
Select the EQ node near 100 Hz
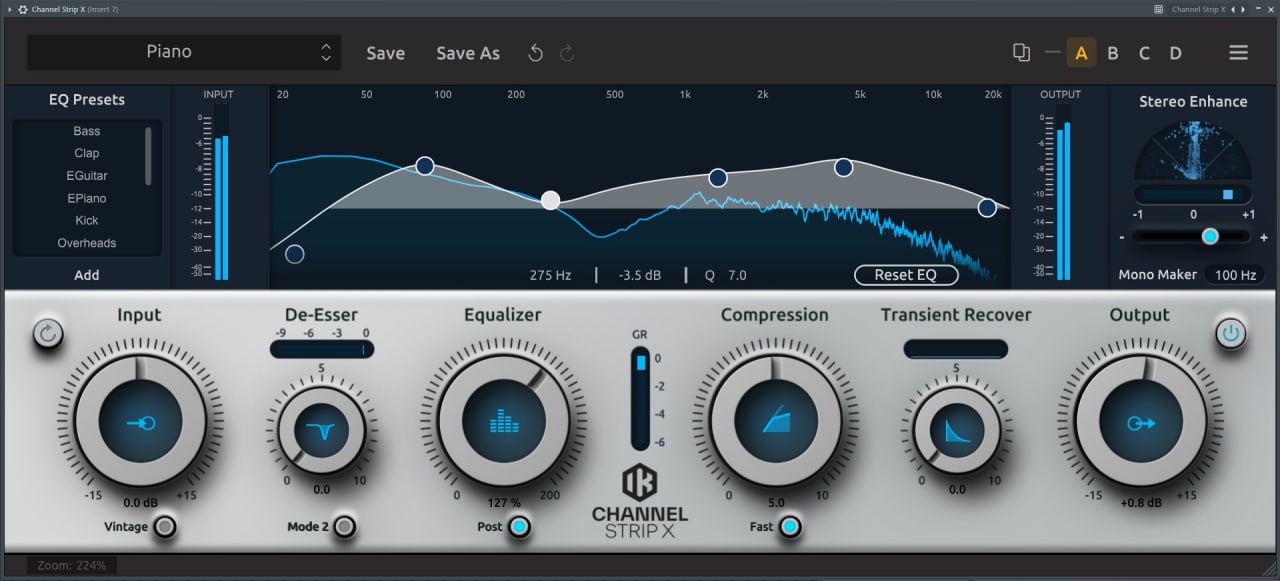pos(425,166)
